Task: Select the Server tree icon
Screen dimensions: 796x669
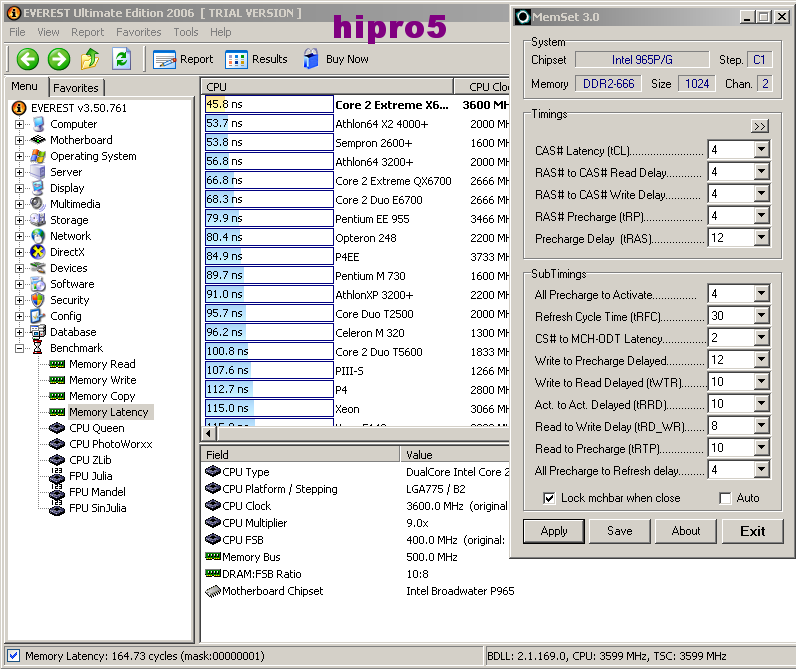Action: tap(38, 172)
